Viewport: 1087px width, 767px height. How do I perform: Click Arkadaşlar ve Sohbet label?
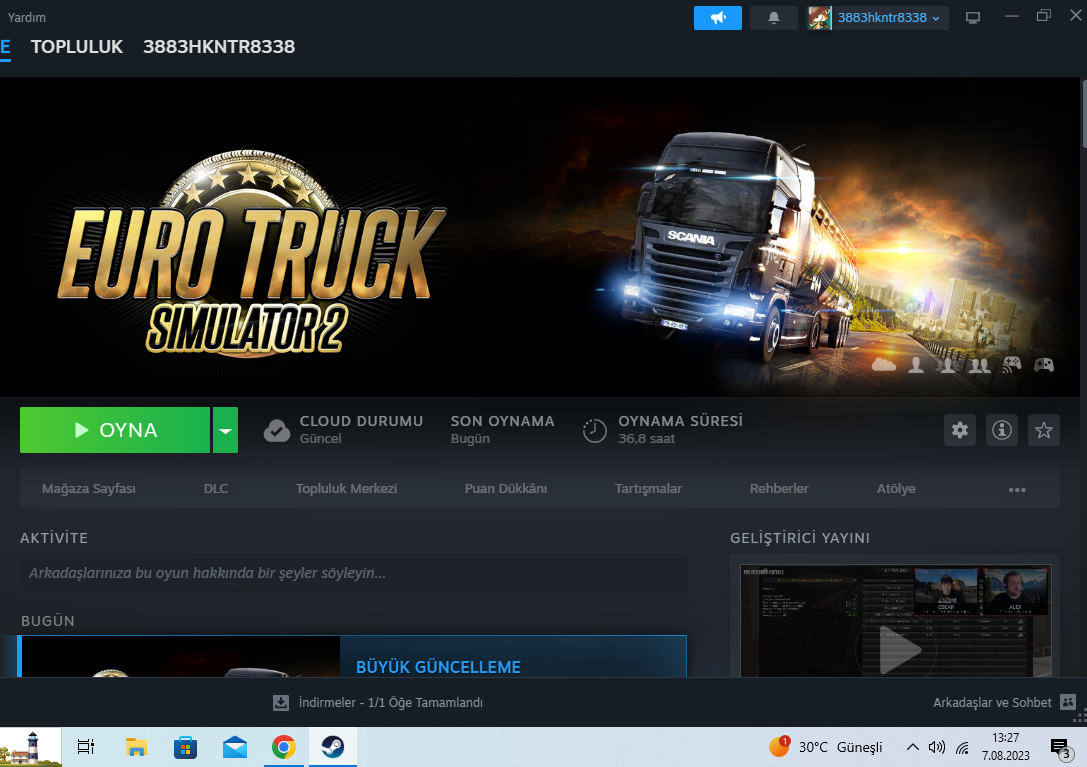992,703
